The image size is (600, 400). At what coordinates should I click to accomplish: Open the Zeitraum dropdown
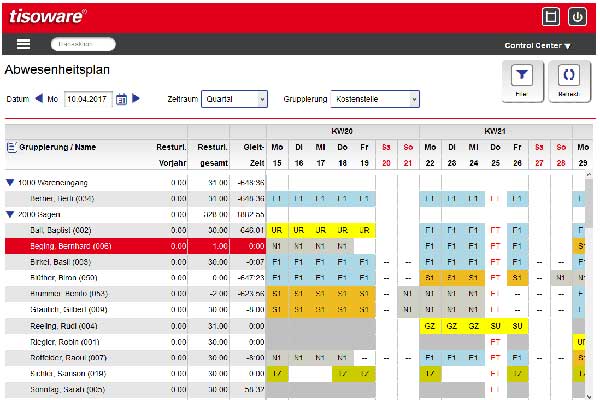point(234,99)
